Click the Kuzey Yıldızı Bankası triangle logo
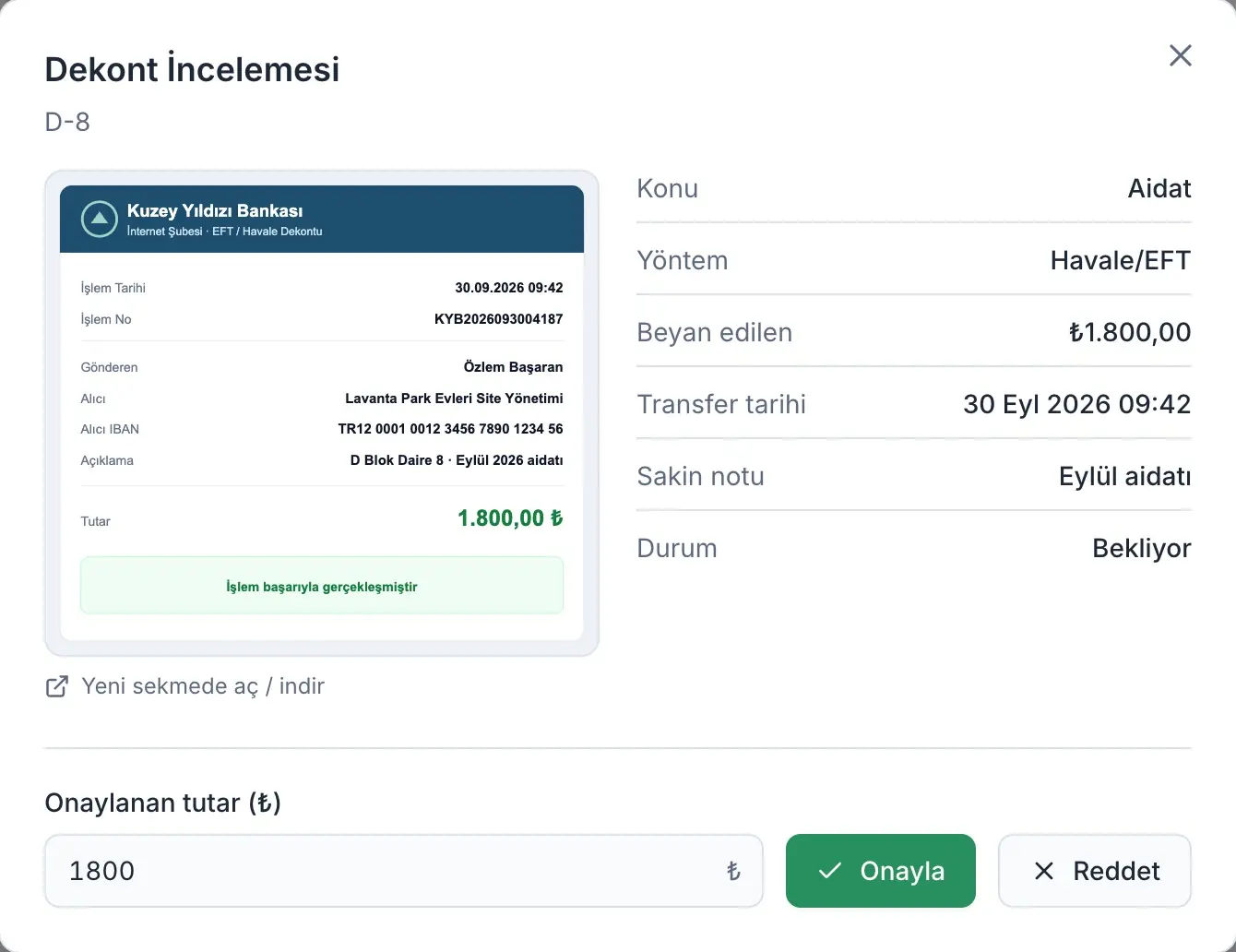 pos(100,220)
